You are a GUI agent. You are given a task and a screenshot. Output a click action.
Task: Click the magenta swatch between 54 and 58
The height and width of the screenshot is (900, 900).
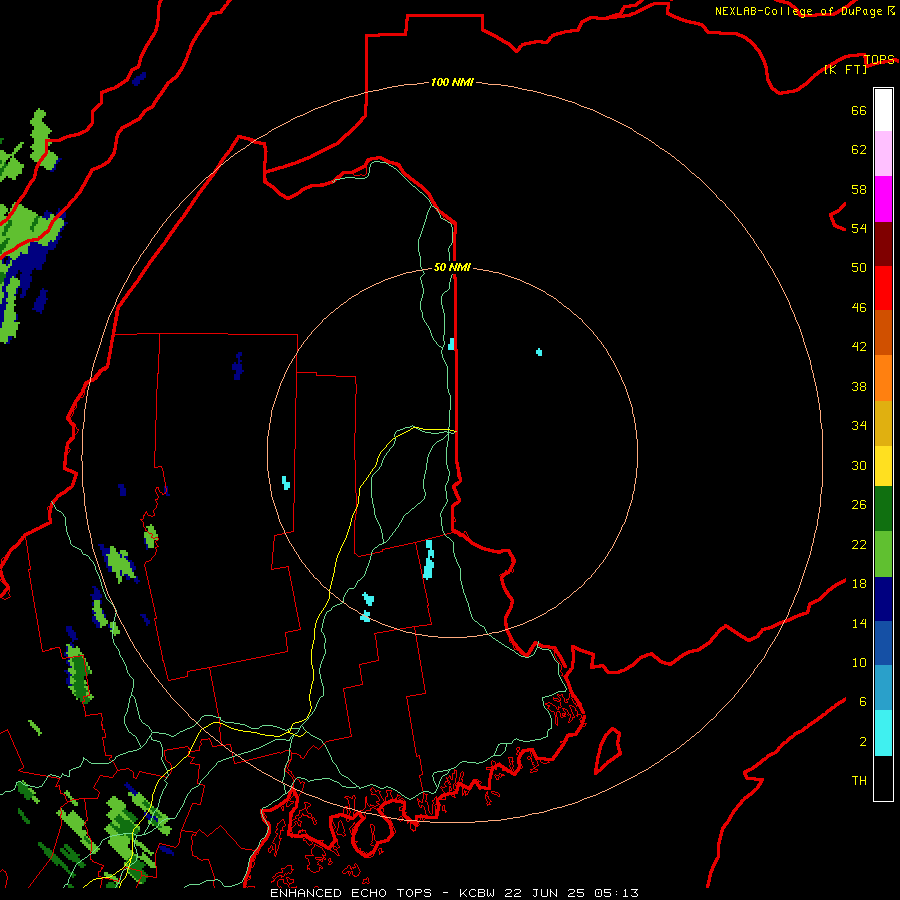[883, 199]
